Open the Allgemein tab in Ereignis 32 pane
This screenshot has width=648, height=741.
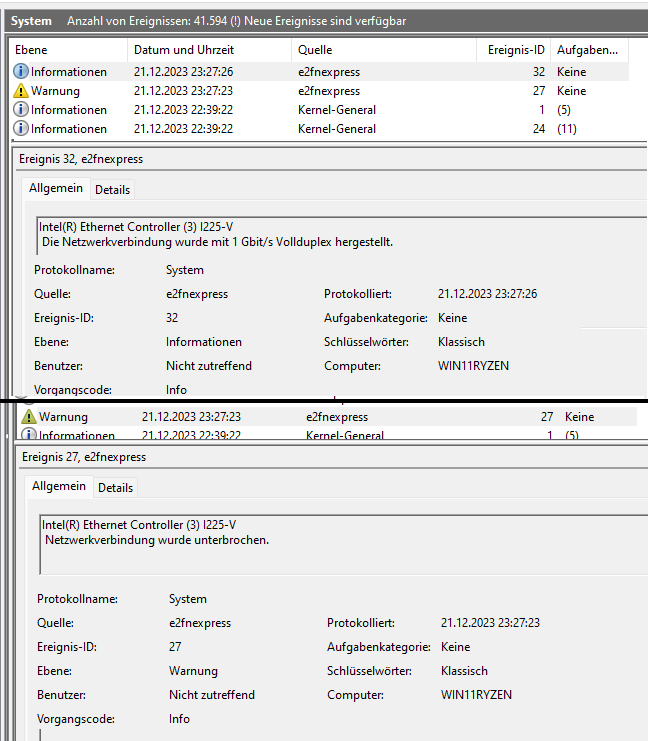tap(56, 188)
